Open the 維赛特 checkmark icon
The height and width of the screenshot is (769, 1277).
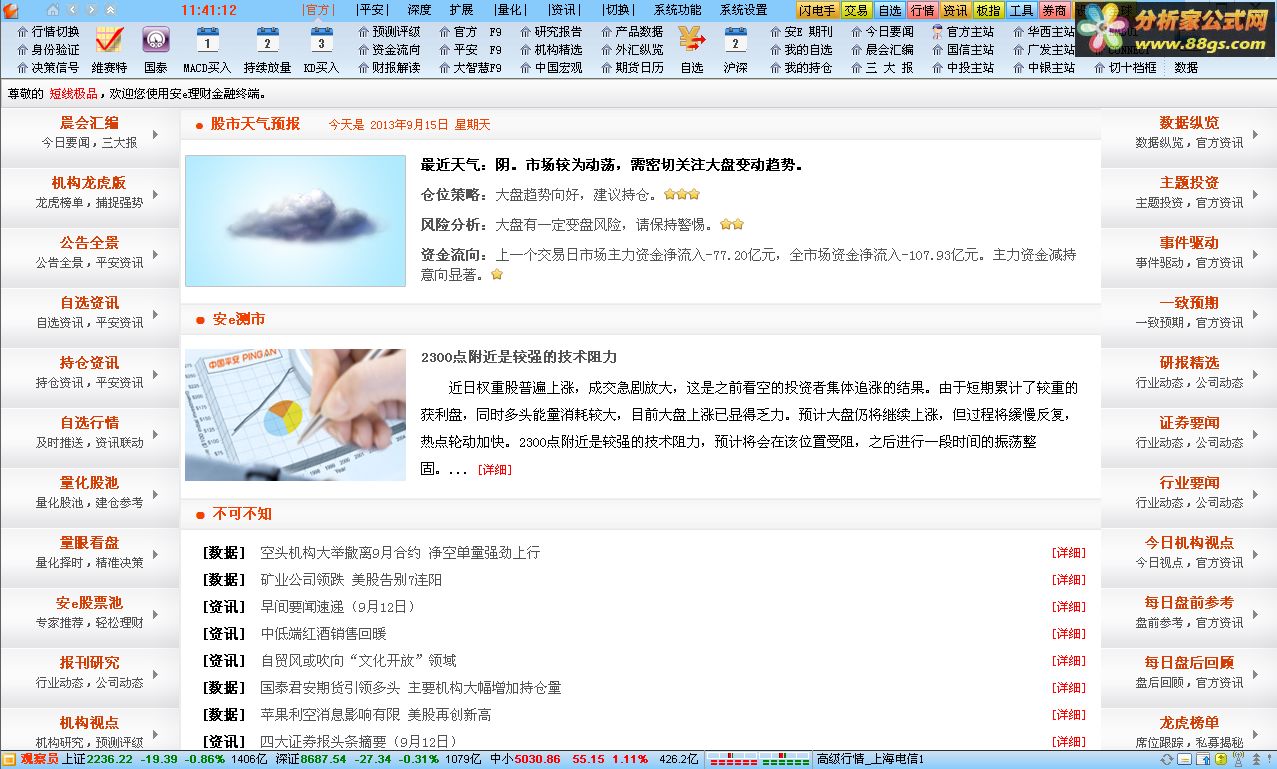109,40
